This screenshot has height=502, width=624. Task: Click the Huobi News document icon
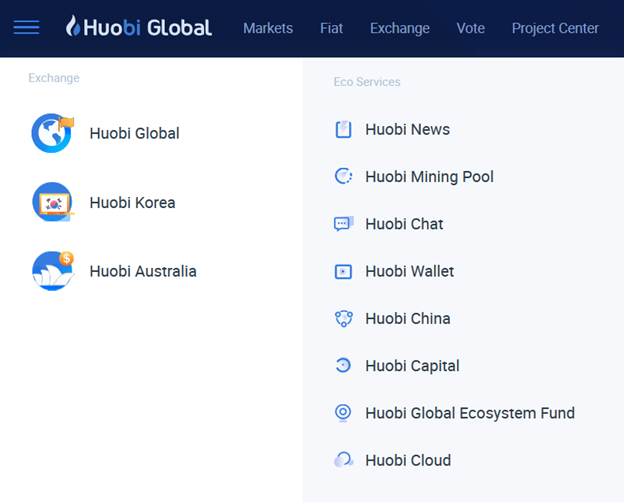[343, 129]
